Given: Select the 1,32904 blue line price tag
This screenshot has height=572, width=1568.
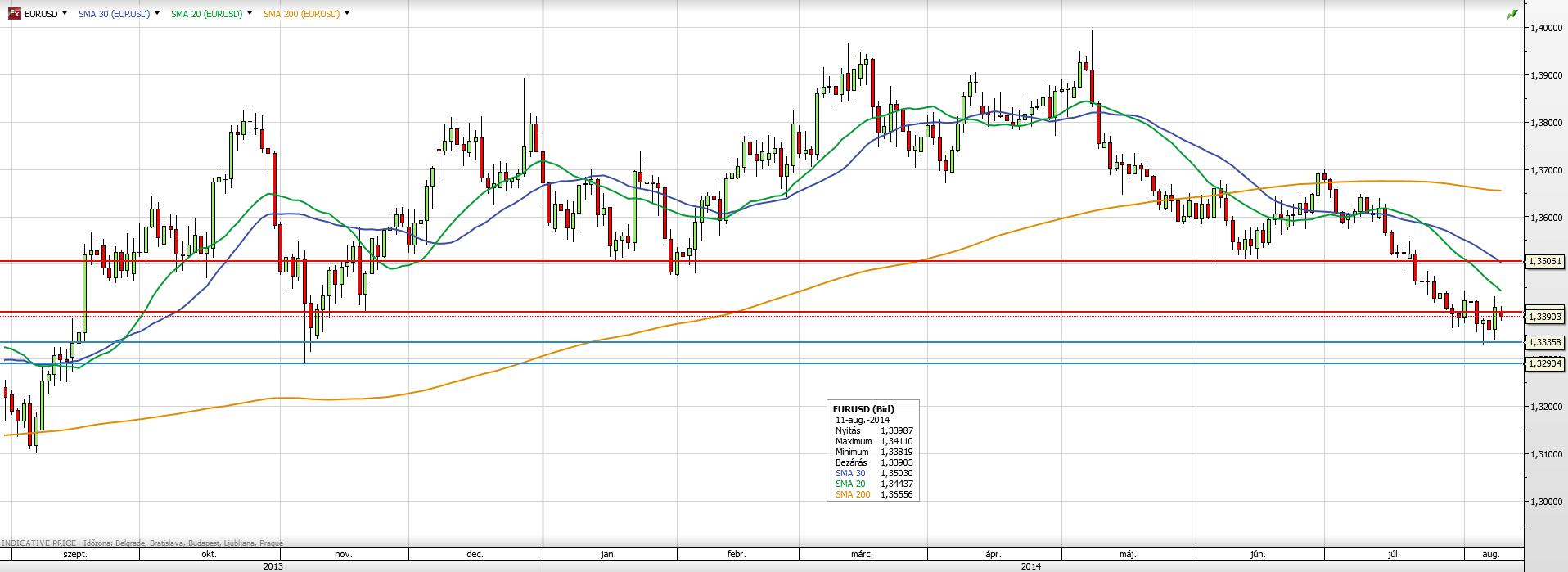Looking at the screenshot, I should 1544,363.
